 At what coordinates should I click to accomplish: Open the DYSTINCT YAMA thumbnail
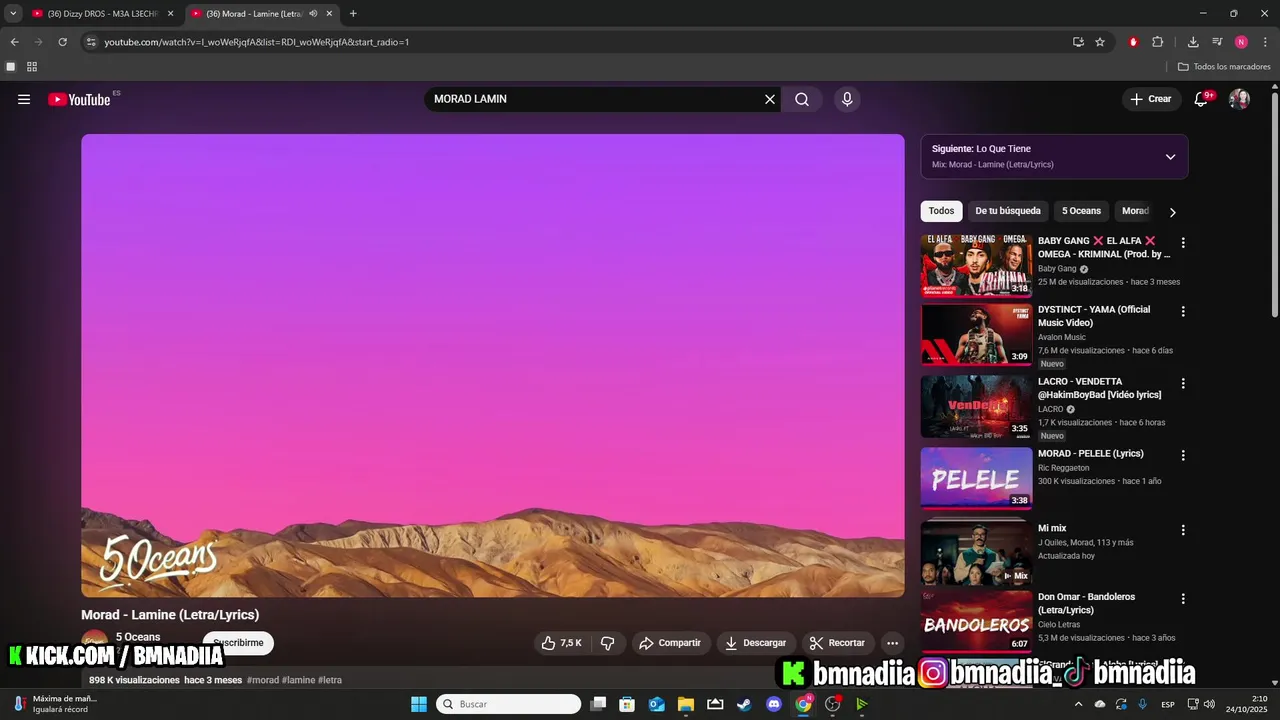[976, 335]
